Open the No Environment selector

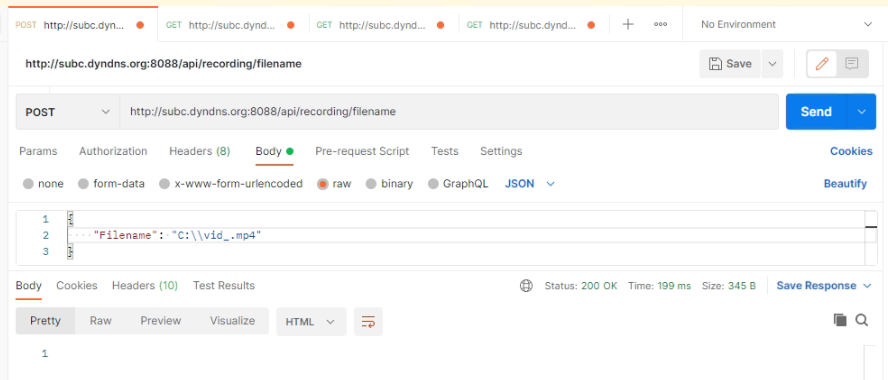pyautogui.click(x=785, y=24)
